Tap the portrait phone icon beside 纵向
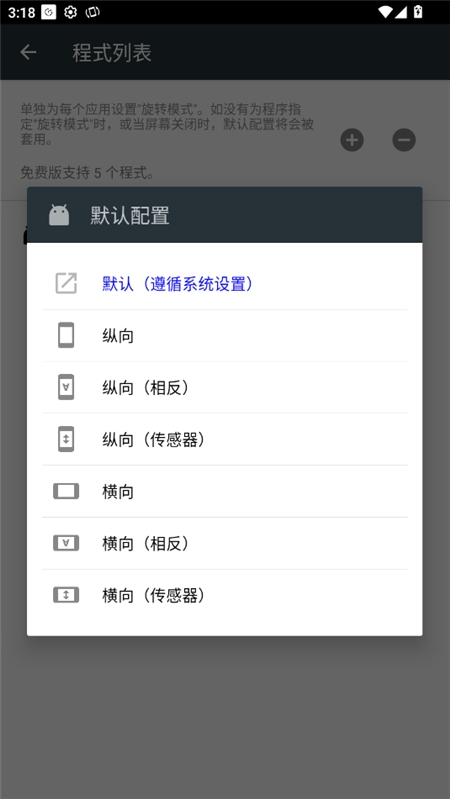Image resolution: width=450 pixels, height=799 pixels. (66, 335)
